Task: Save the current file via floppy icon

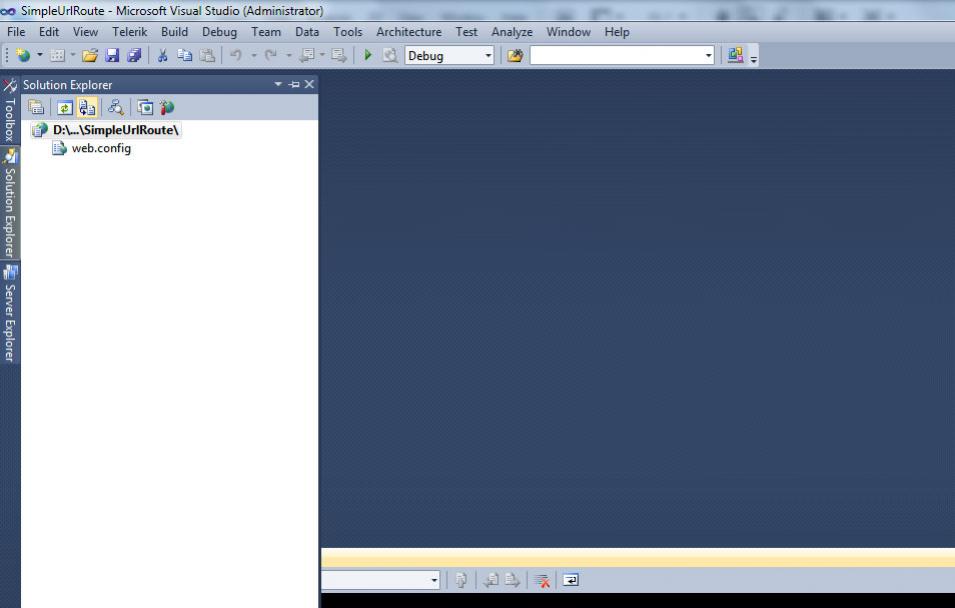Action: pos(112,56)
